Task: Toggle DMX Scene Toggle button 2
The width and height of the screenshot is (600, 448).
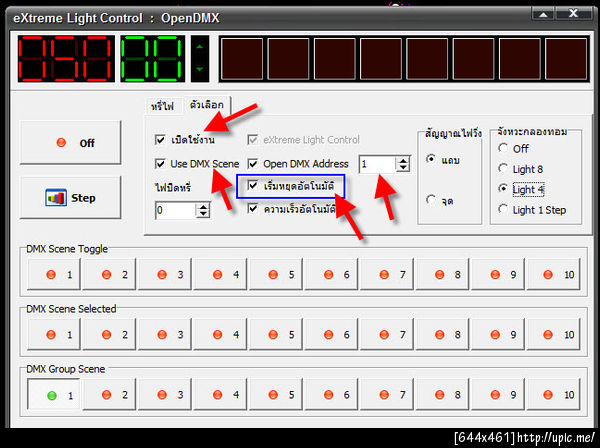Action: (109, 274)
